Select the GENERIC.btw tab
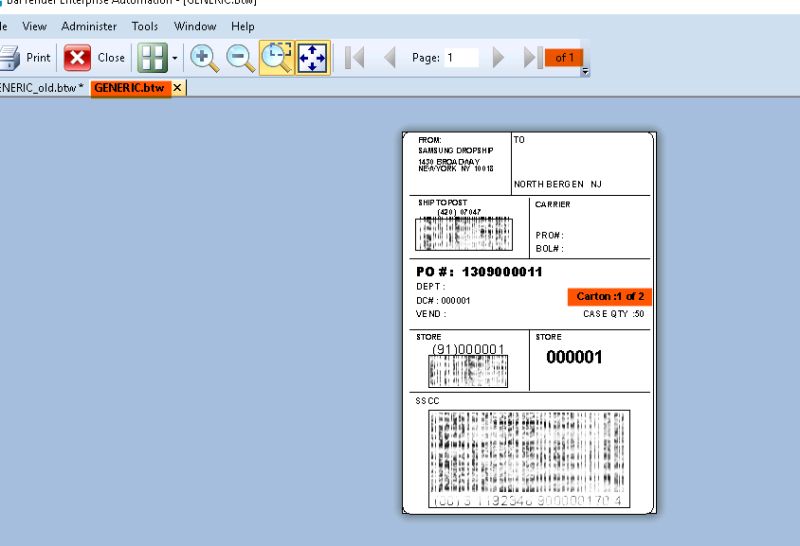Image resolution: width=800 pixels, height=546 pixels. point(130,88)
